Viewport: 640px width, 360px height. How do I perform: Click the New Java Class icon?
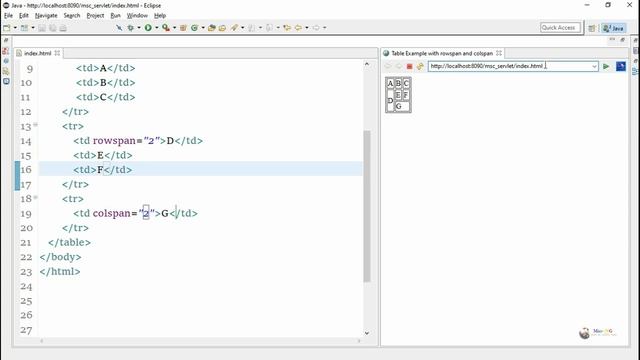click(x=194, y=28)
